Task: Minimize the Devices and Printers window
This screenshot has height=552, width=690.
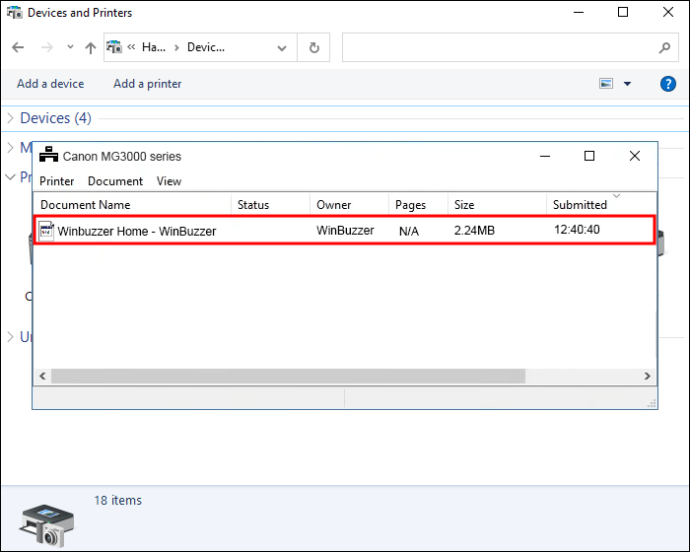Action: click(x=579, y=12)
